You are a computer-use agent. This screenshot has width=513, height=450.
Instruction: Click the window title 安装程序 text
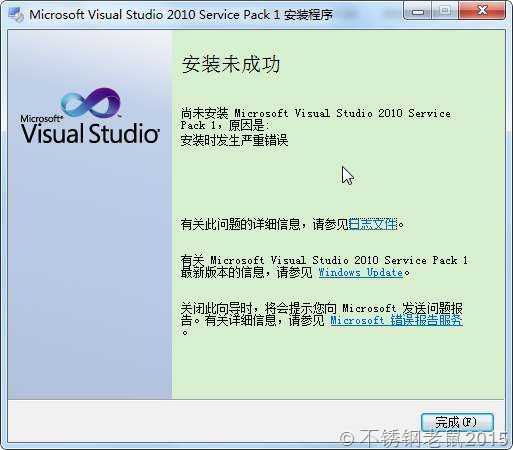(308, 15)
